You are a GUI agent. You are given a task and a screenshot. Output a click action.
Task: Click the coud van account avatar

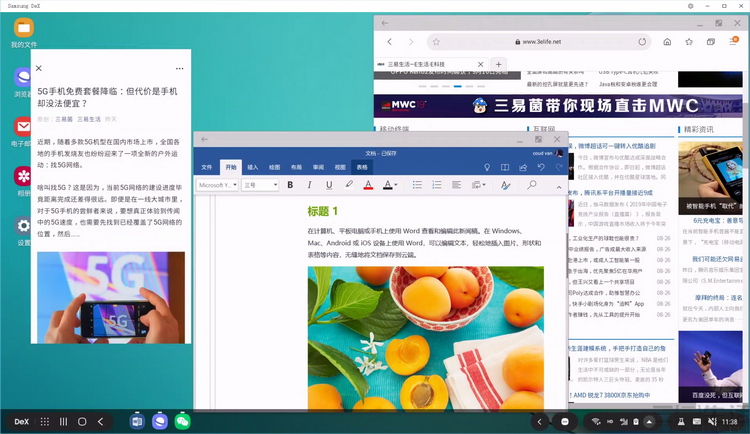559,153
